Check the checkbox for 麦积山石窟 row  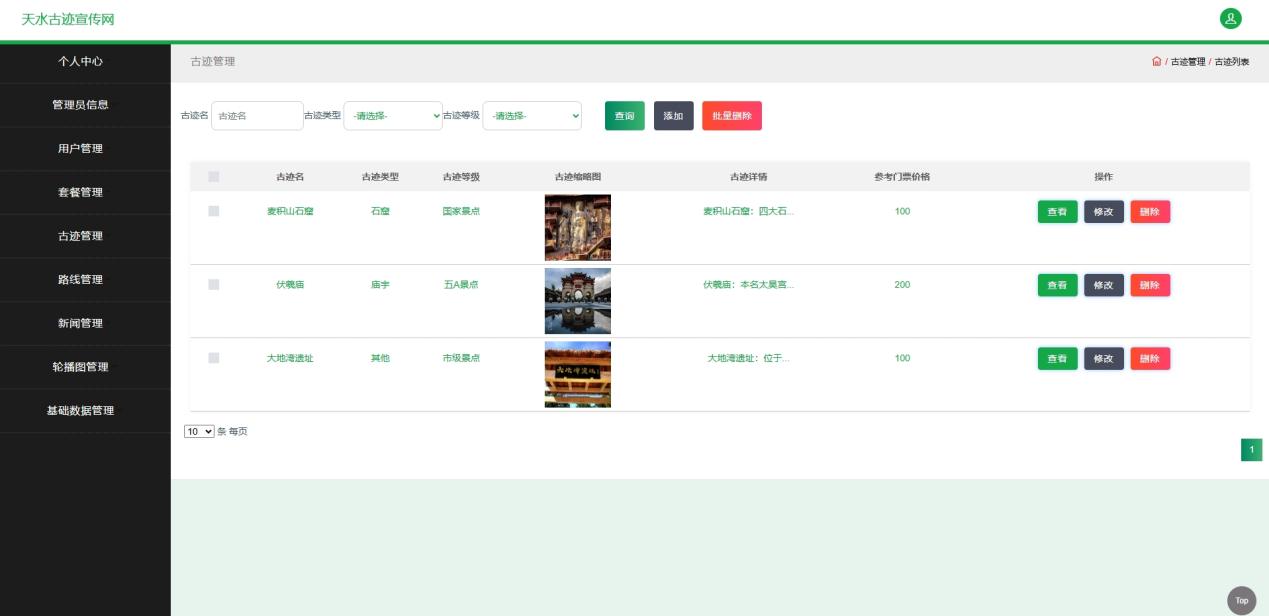tap(213, 211)
